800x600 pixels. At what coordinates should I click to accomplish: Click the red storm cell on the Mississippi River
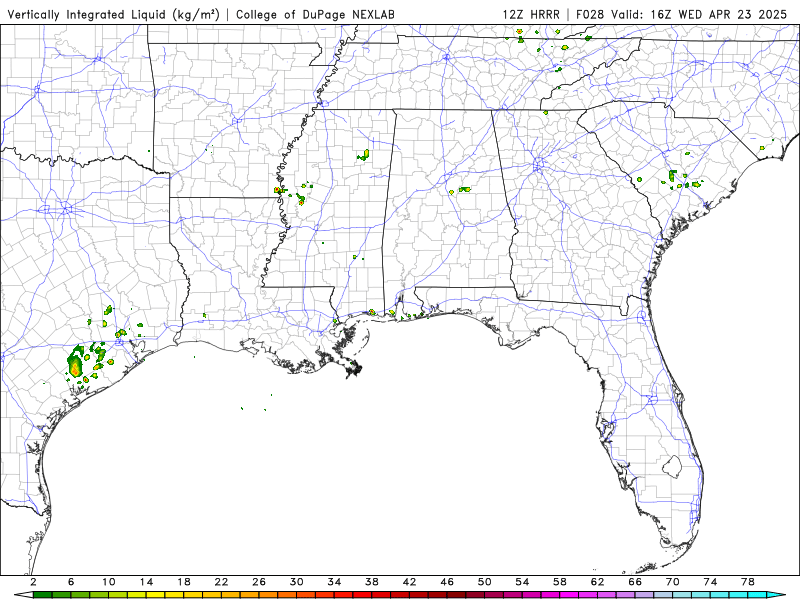click(x=278, y=190)
